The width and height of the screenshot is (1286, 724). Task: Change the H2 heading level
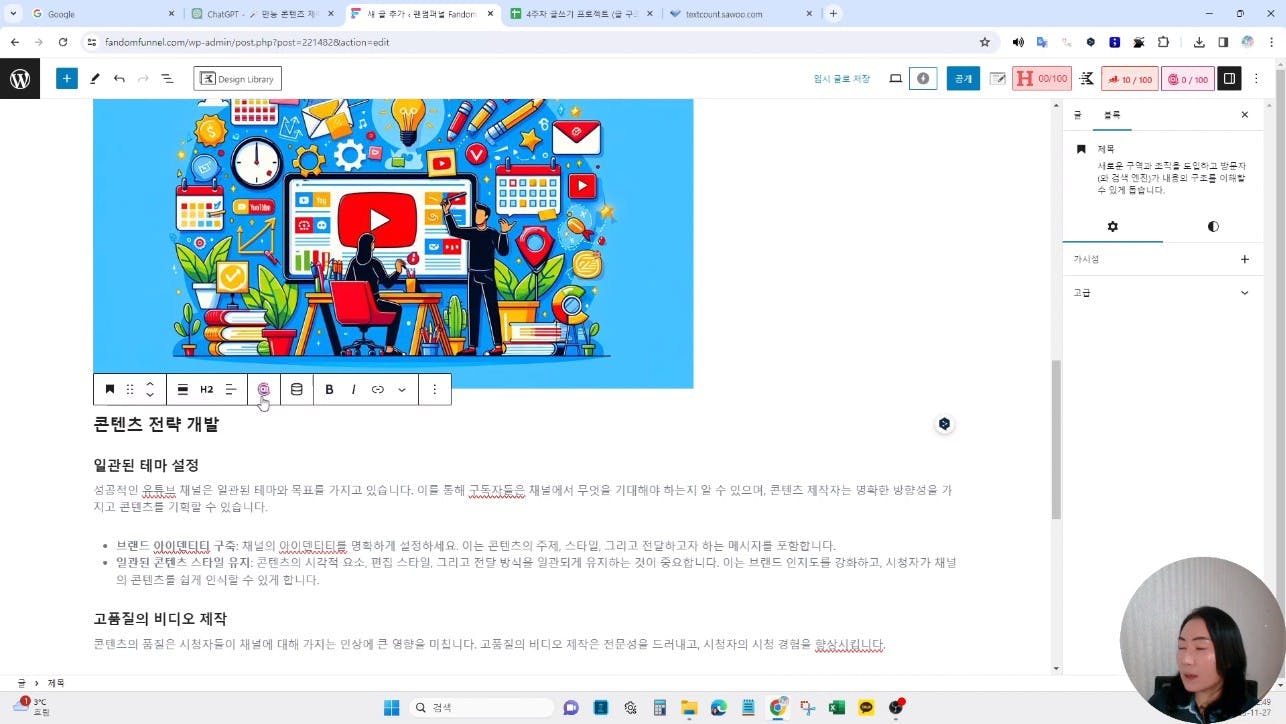coord(207,389)
